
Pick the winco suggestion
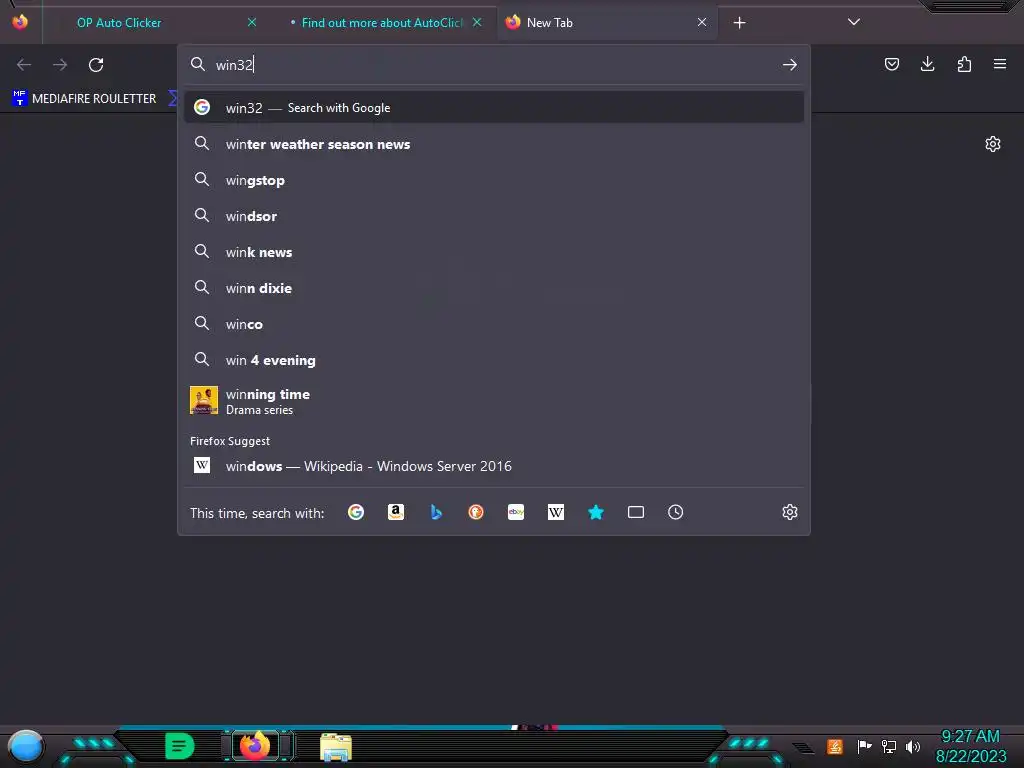click(x=494, y=324)
